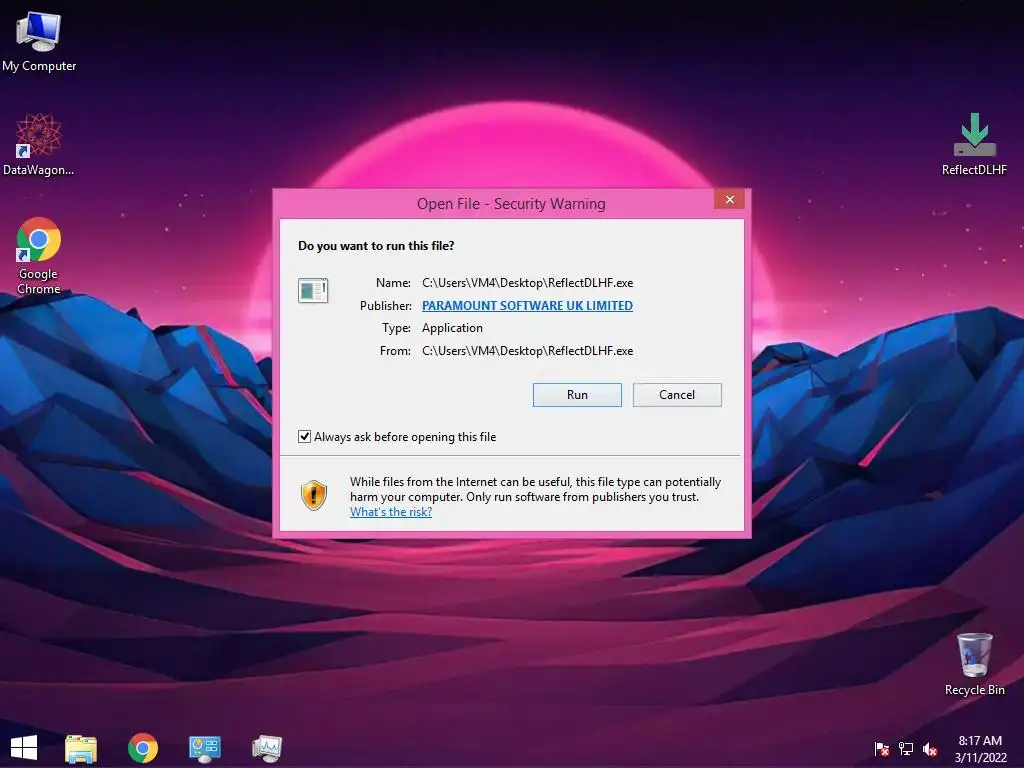Click the Cancel button

click(677, 394)
